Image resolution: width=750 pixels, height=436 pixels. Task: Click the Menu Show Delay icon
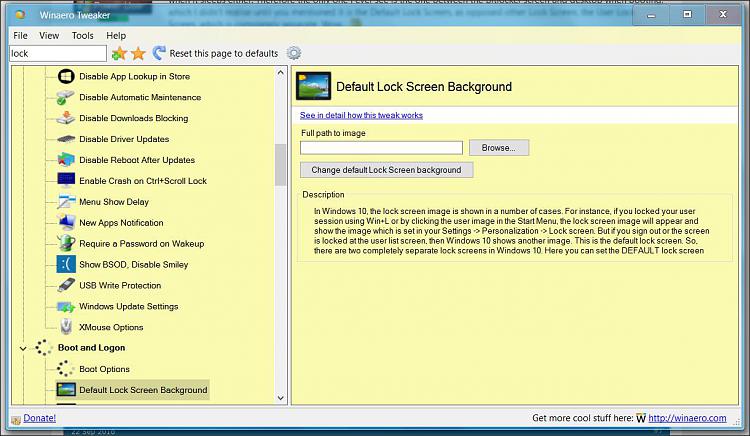tap(66, 201)
